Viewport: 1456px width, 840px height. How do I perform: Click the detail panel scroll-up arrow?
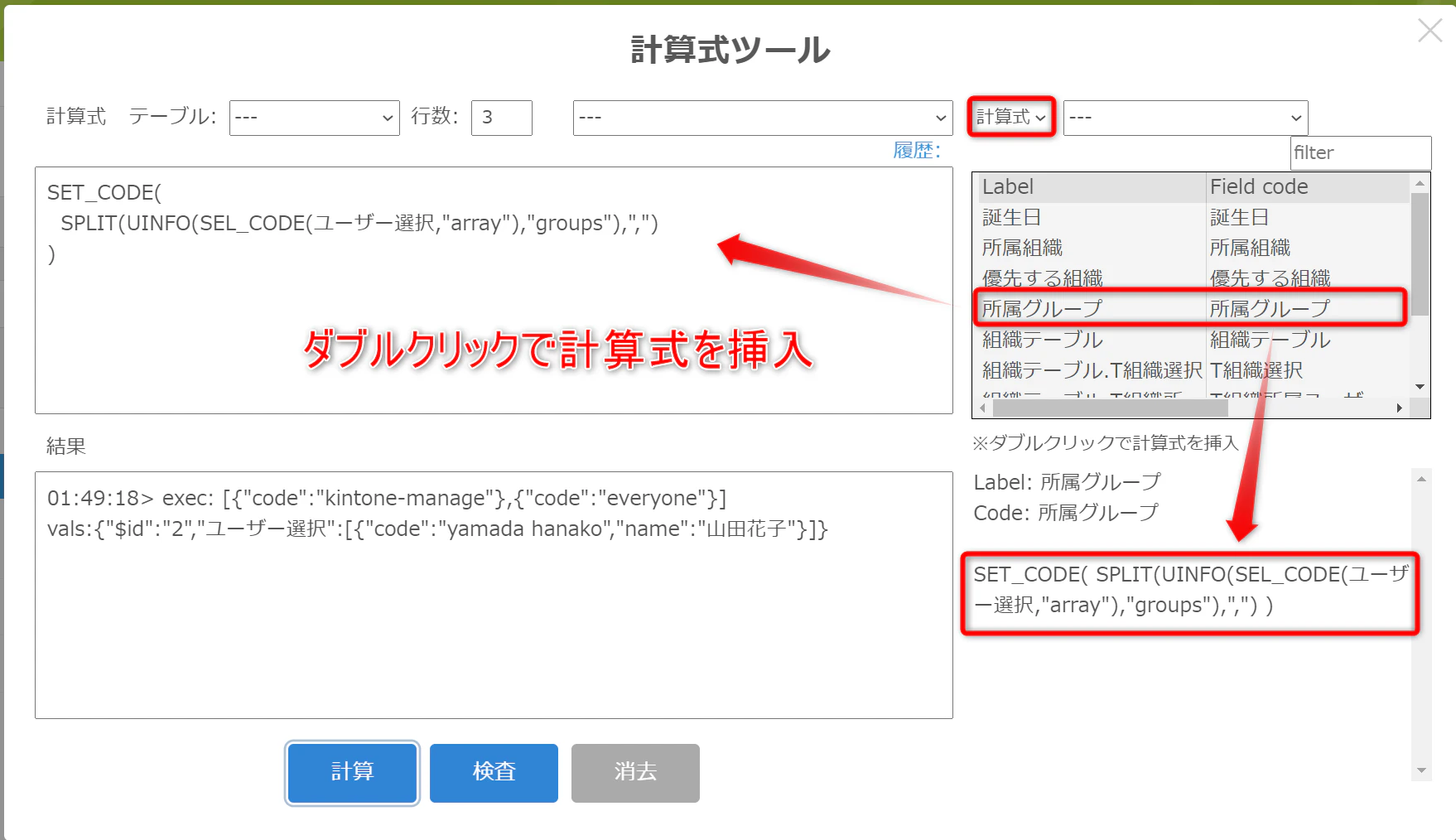(1421, 479)
